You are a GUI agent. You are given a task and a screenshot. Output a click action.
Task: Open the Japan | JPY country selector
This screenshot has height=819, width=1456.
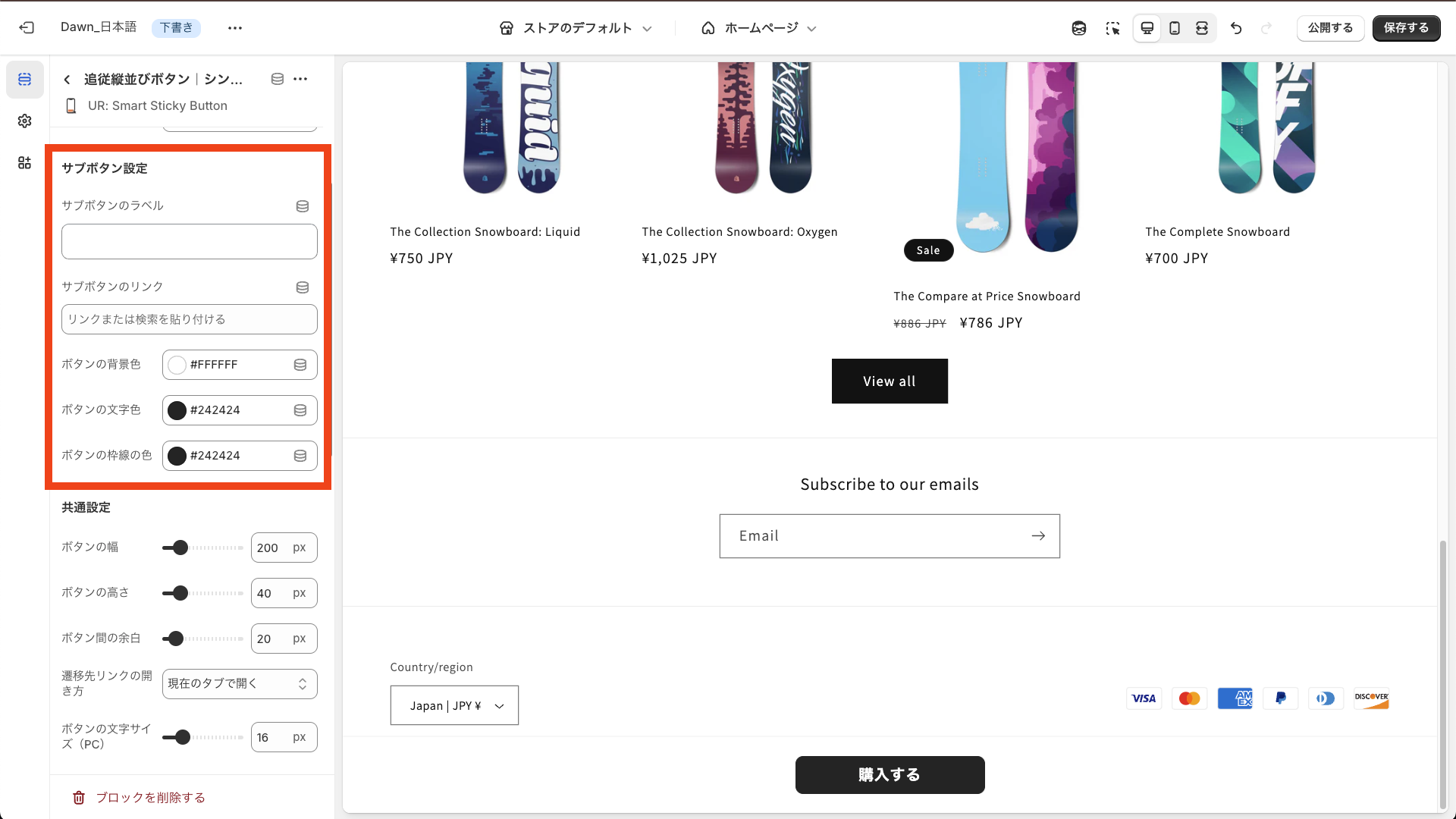pos(453,705)
